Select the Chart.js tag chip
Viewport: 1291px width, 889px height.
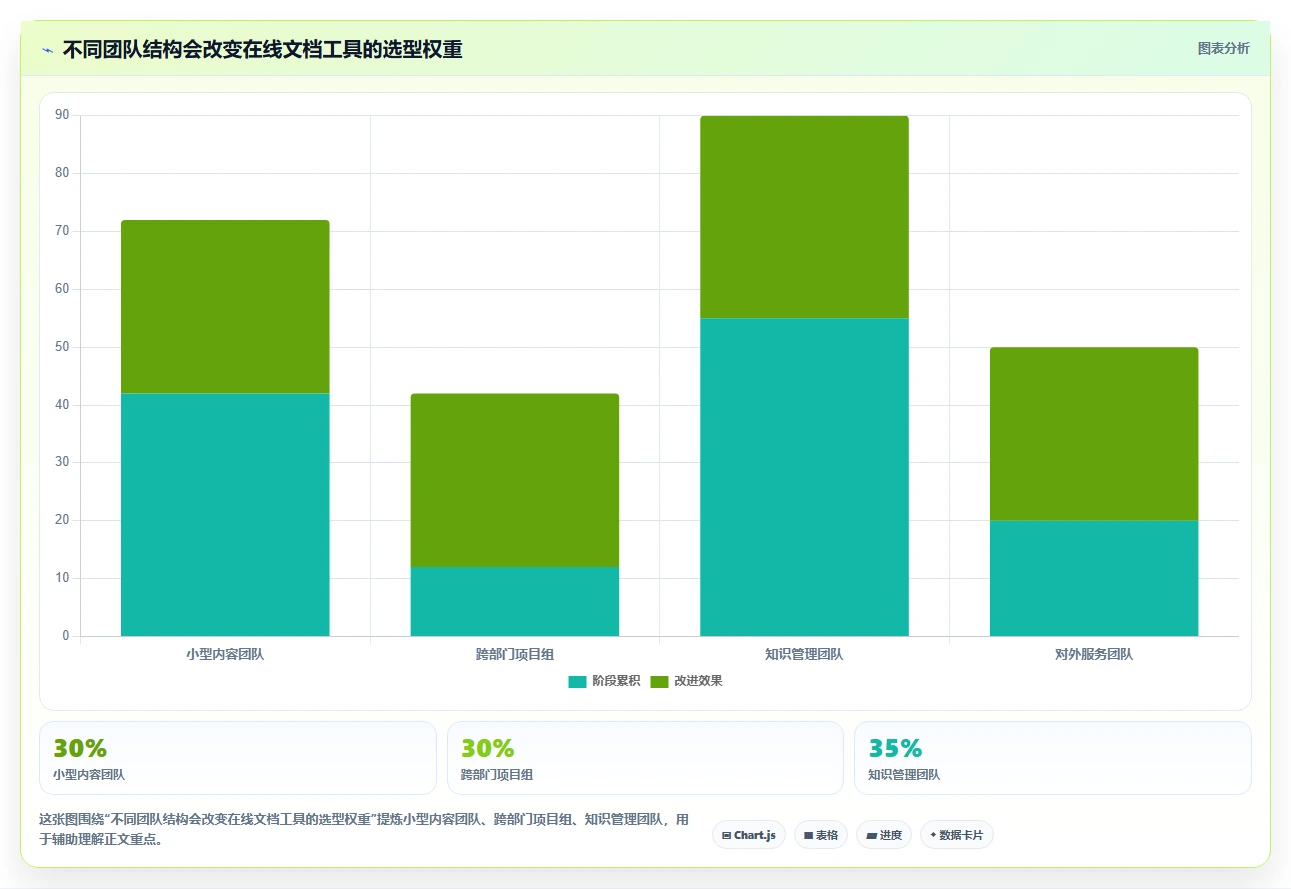coord(749,835)
